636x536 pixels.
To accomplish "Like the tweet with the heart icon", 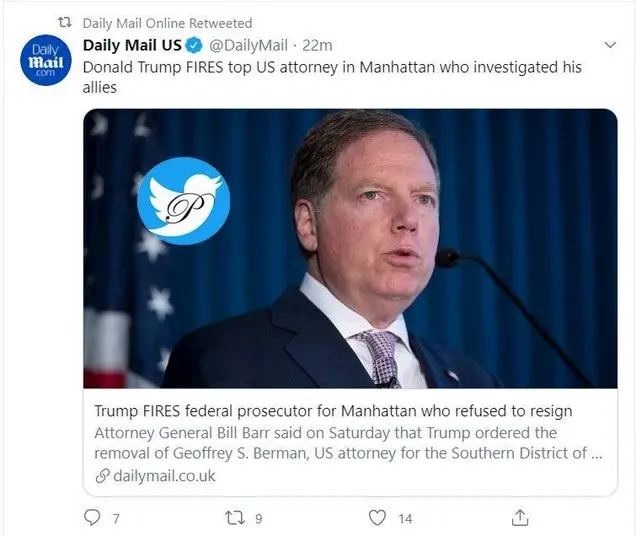I will click(x=377, y=518).
